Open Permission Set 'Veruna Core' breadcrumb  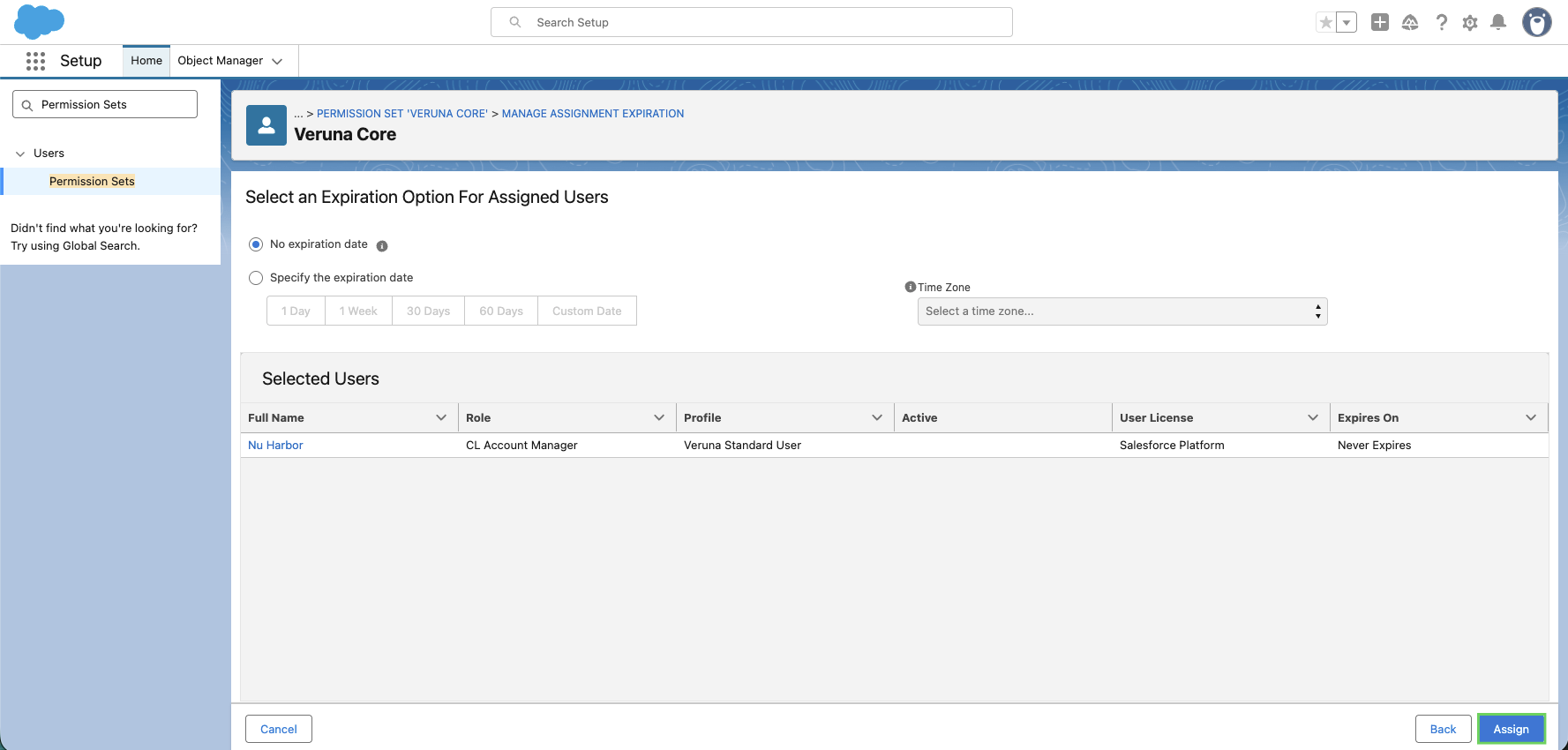402,114
